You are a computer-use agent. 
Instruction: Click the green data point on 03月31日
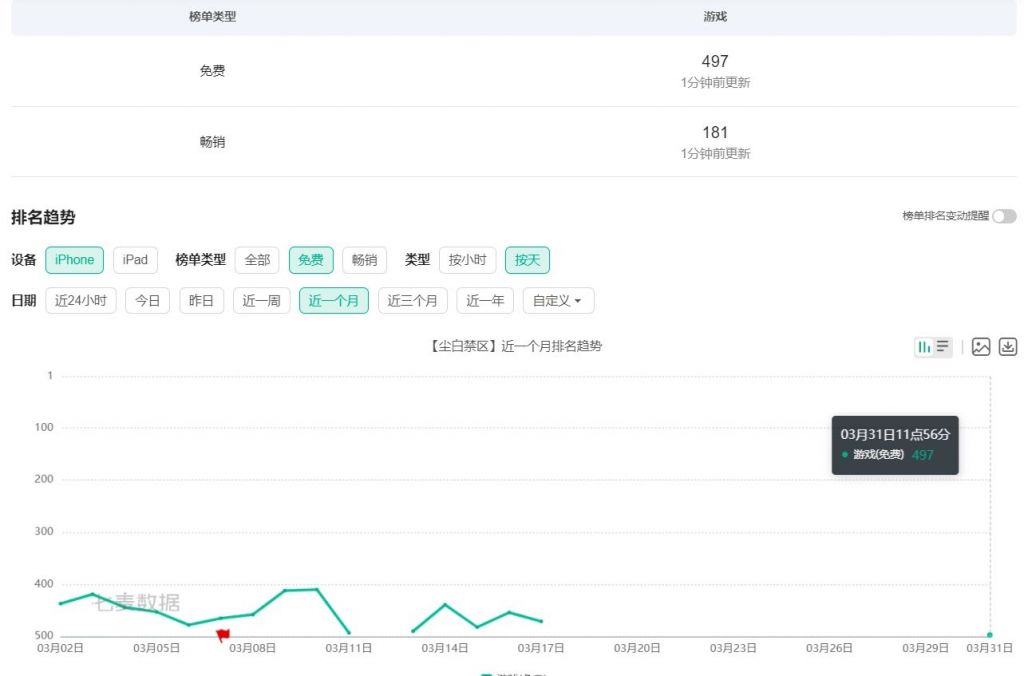click(x=989, y=634)
